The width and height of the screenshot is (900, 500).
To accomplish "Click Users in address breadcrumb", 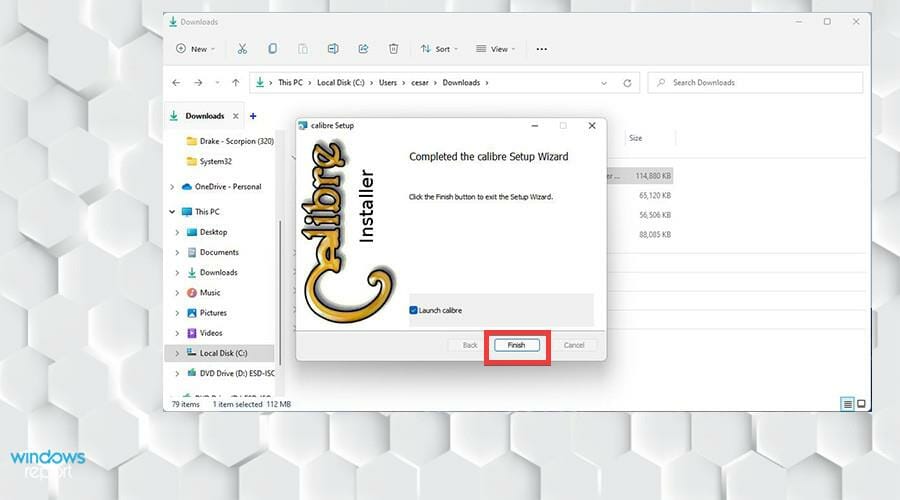I will (x=387, y=83).
